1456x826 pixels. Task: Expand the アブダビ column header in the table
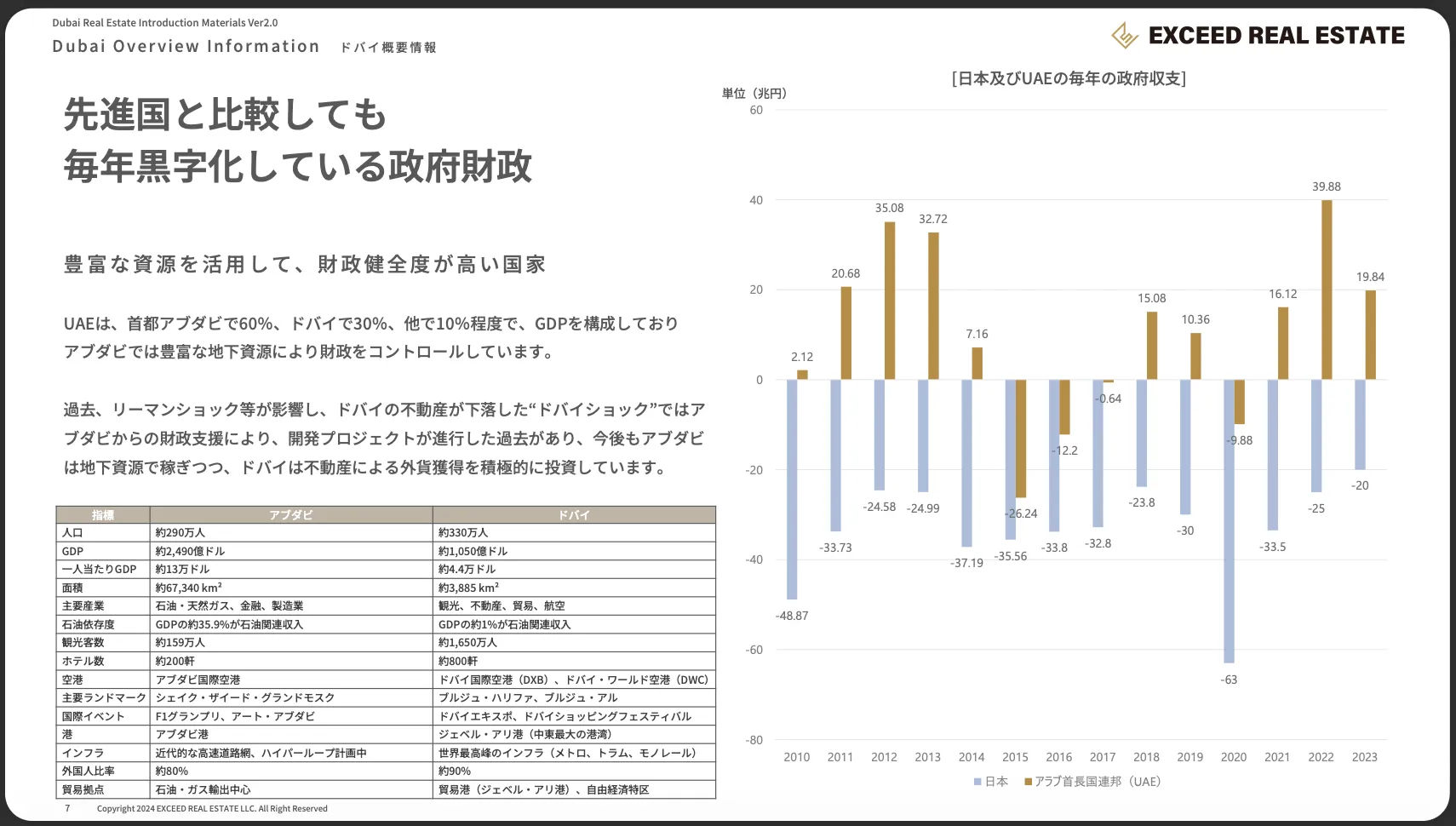289,514
